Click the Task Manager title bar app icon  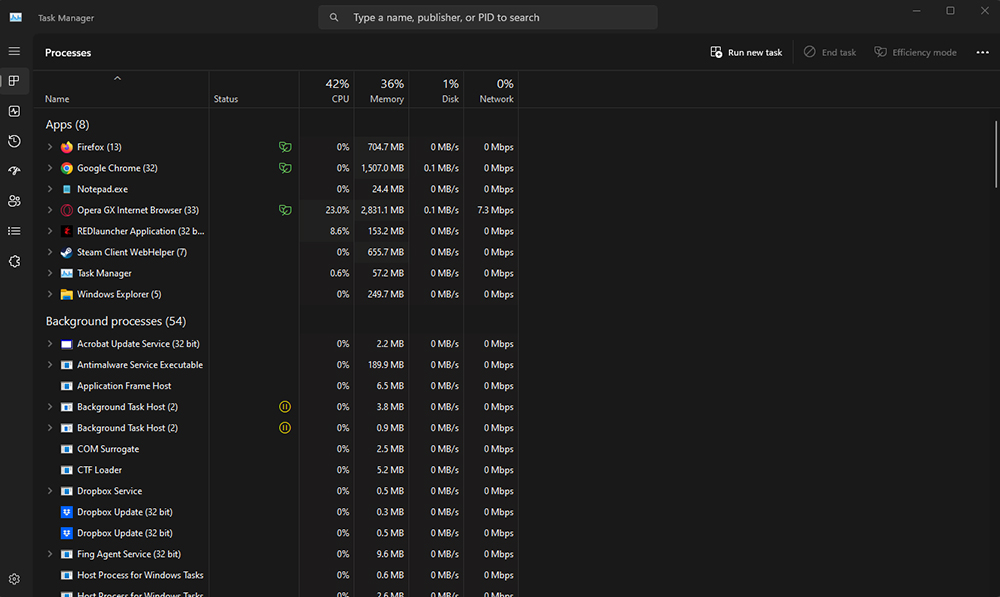pos(16,17)
